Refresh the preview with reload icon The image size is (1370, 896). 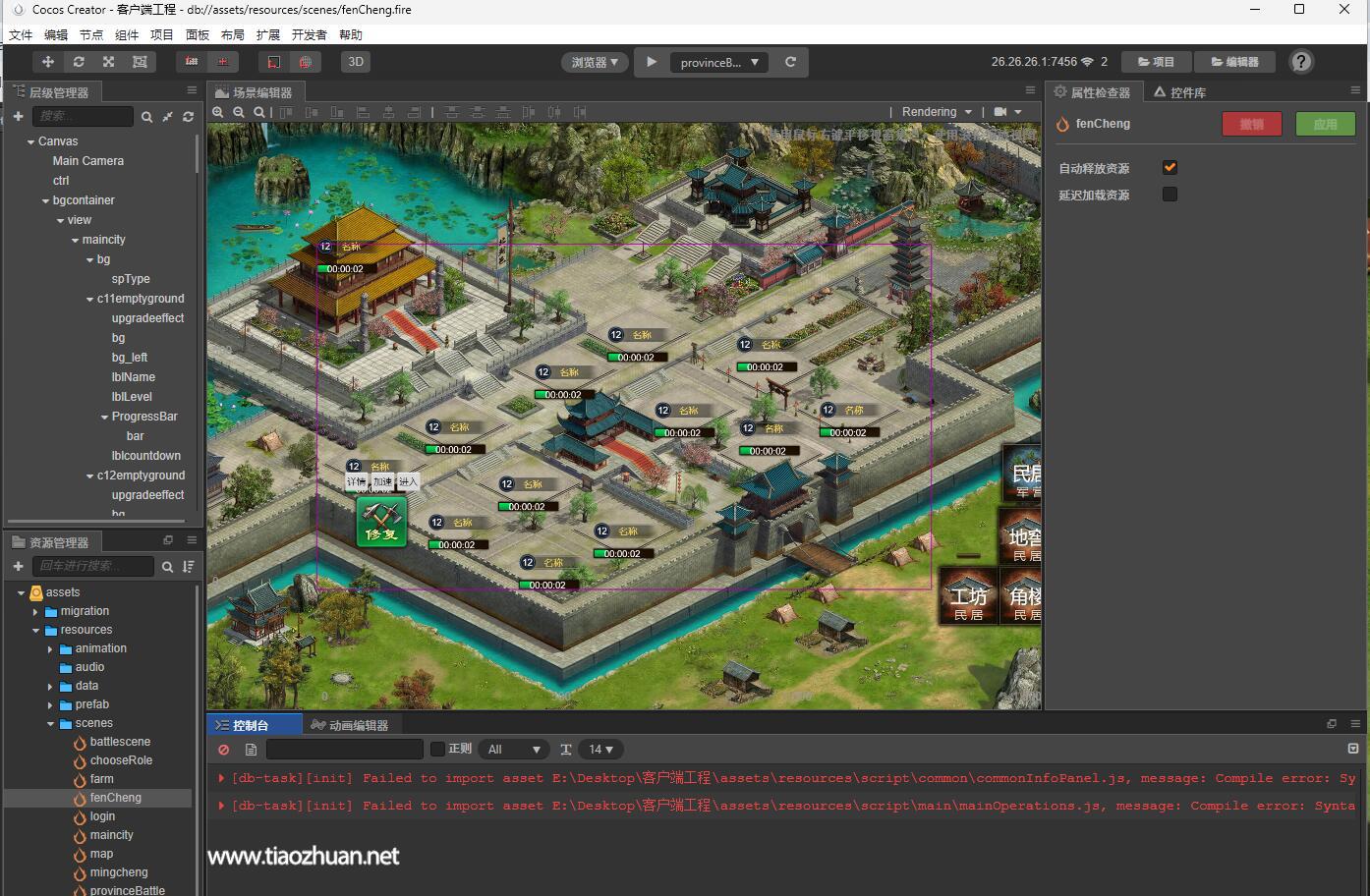coord(790,62)
